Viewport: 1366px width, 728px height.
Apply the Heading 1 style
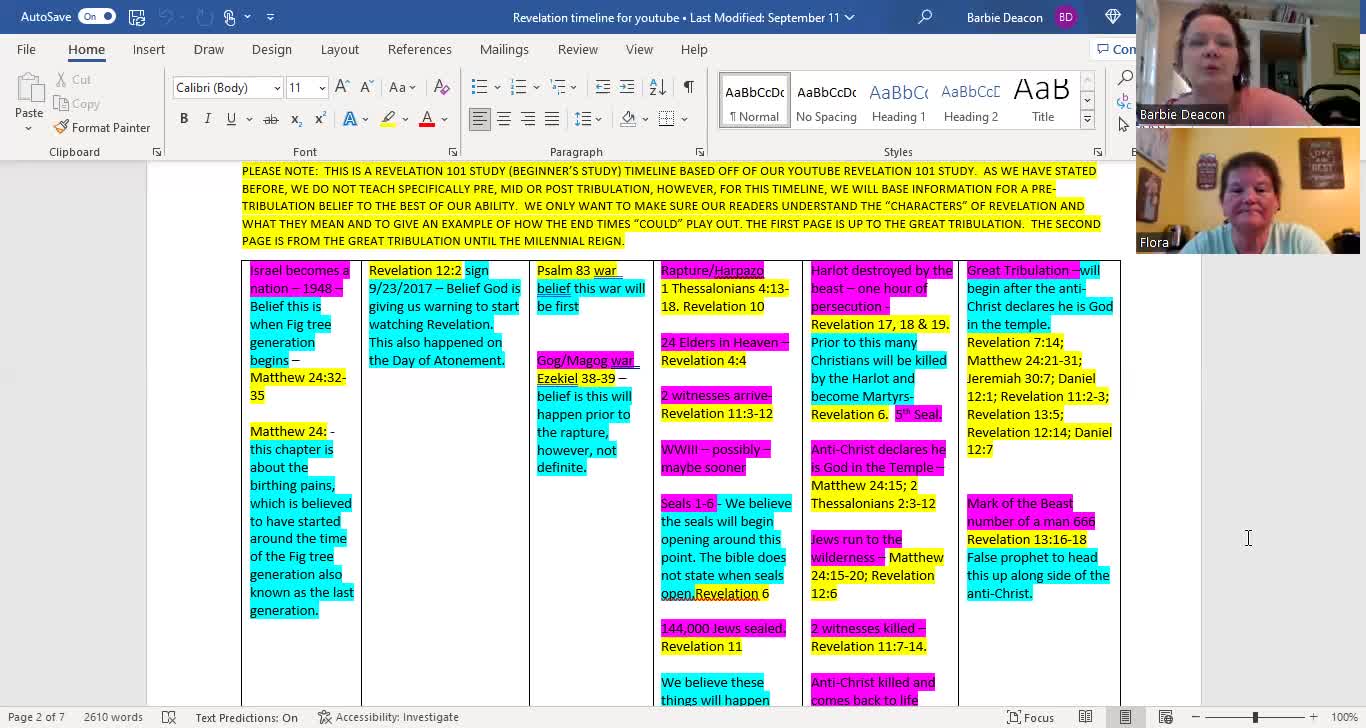898,100
